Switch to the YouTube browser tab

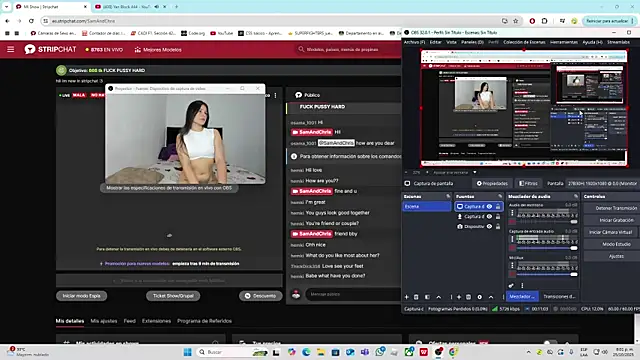[126, 7]
